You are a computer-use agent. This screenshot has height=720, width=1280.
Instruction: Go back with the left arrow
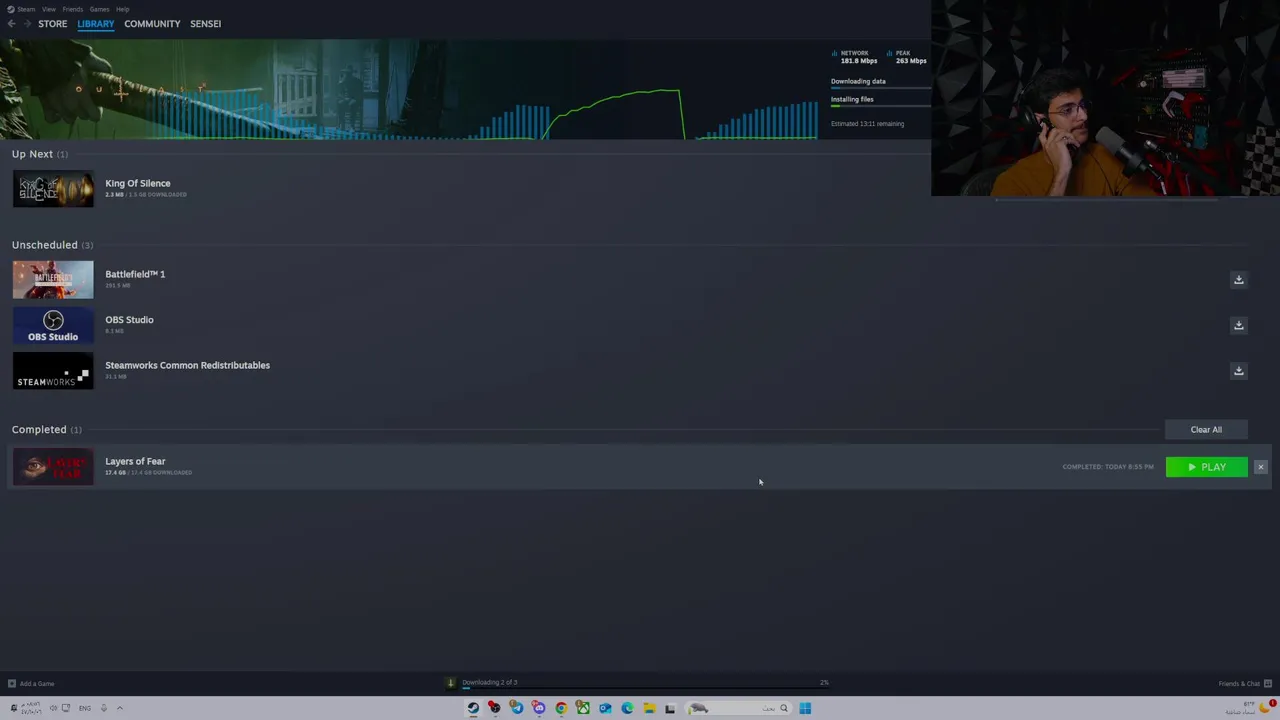11,24
